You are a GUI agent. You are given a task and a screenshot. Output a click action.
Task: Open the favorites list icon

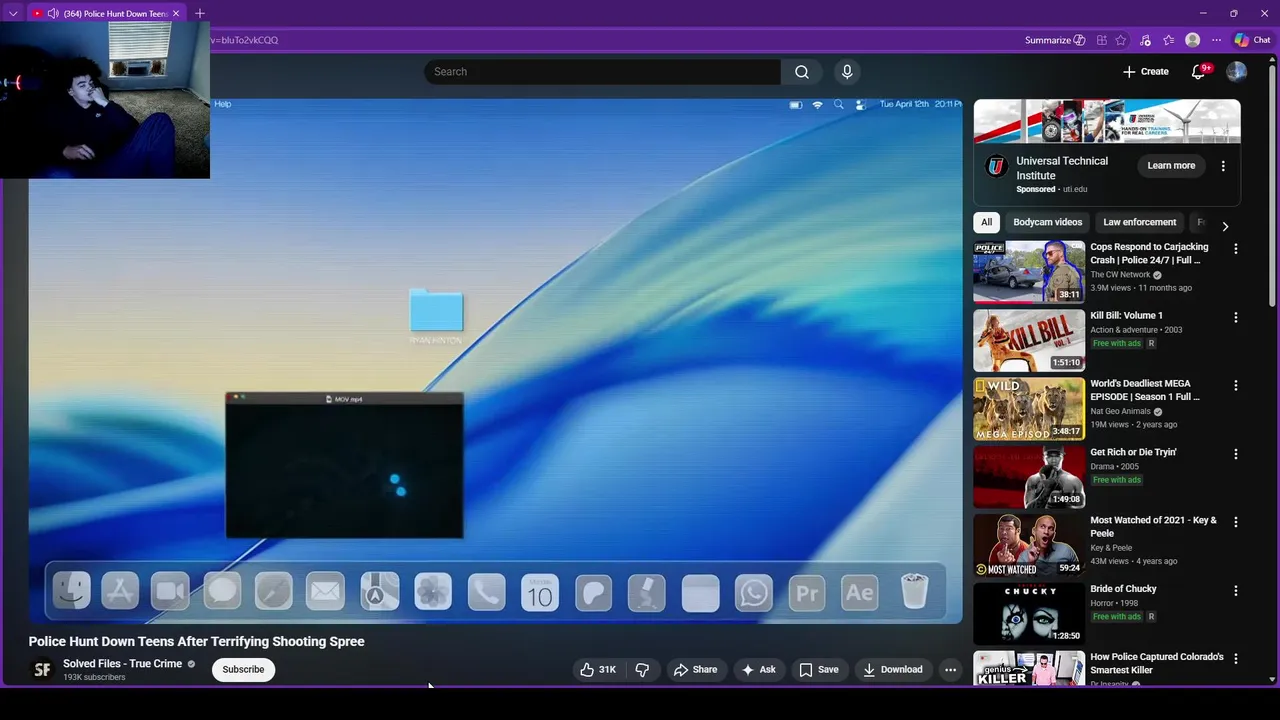point(1168,40)
